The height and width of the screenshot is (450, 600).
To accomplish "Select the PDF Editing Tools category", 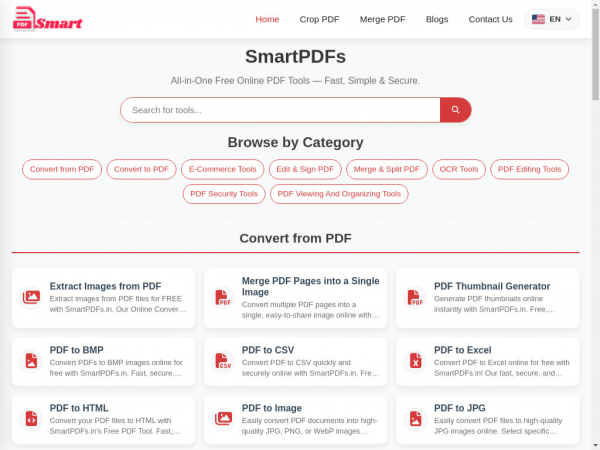I will point(529,169).
